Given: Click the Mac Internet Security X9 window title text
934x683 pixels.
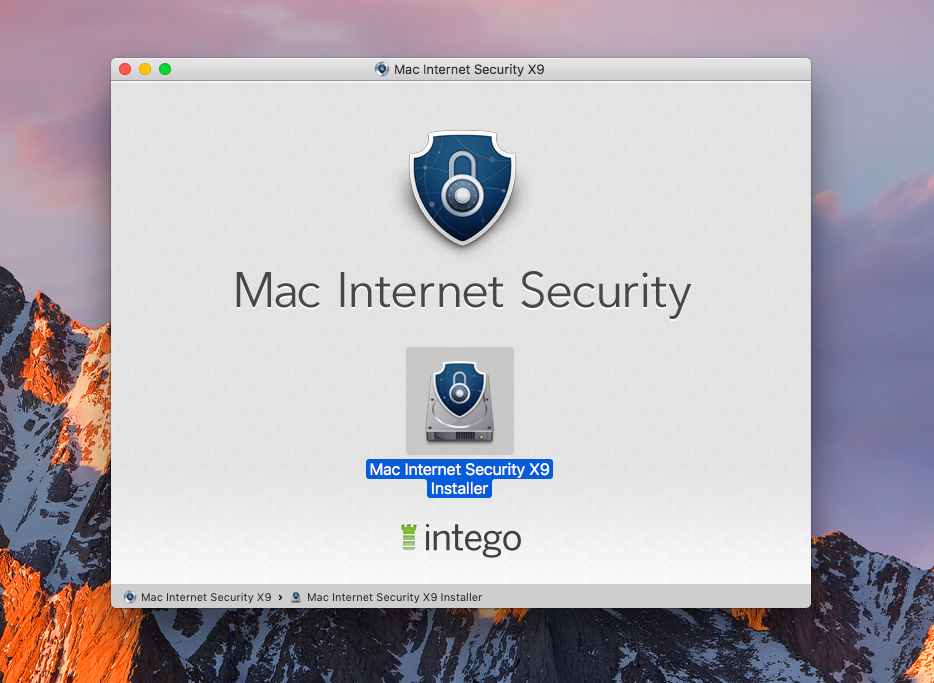Looking at the screenshot, I should 469,69.
